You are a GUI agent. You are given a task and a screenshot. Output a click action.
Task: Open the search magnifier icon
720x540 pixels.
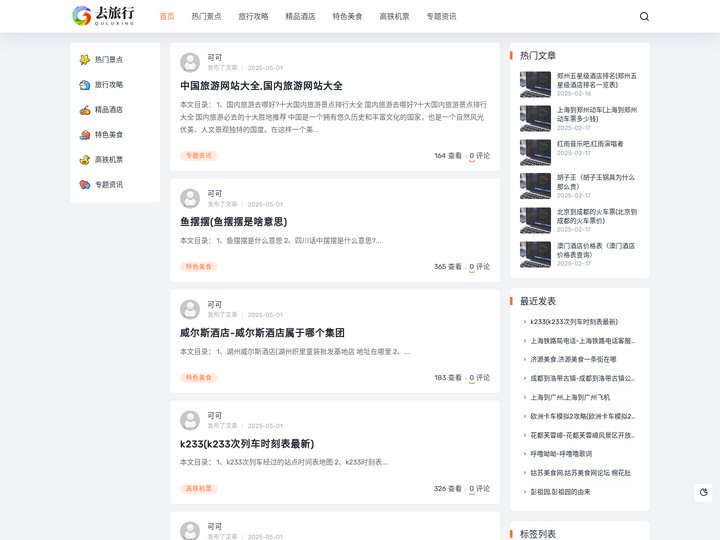tap(644, 17)
